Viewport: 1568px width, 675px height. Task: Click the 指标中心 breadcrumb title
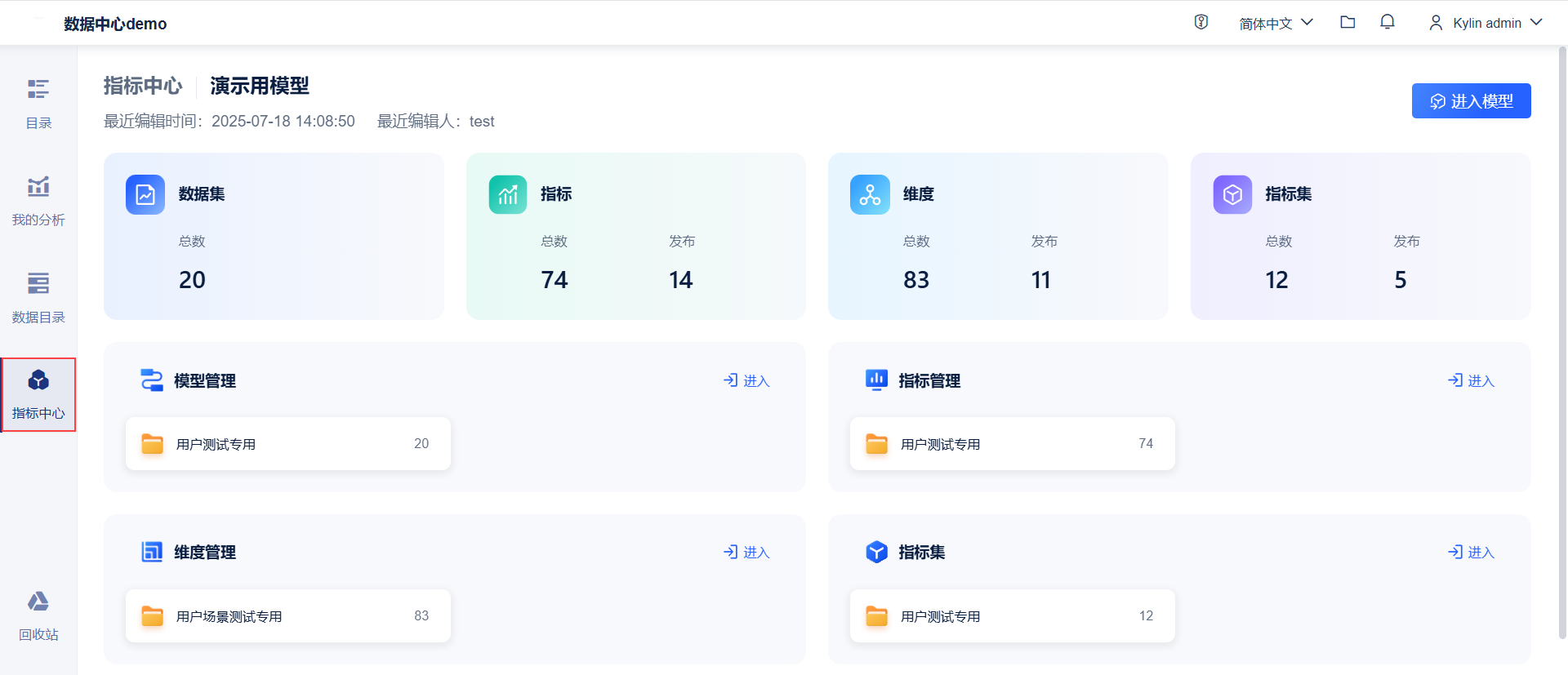tap(143, 86)
